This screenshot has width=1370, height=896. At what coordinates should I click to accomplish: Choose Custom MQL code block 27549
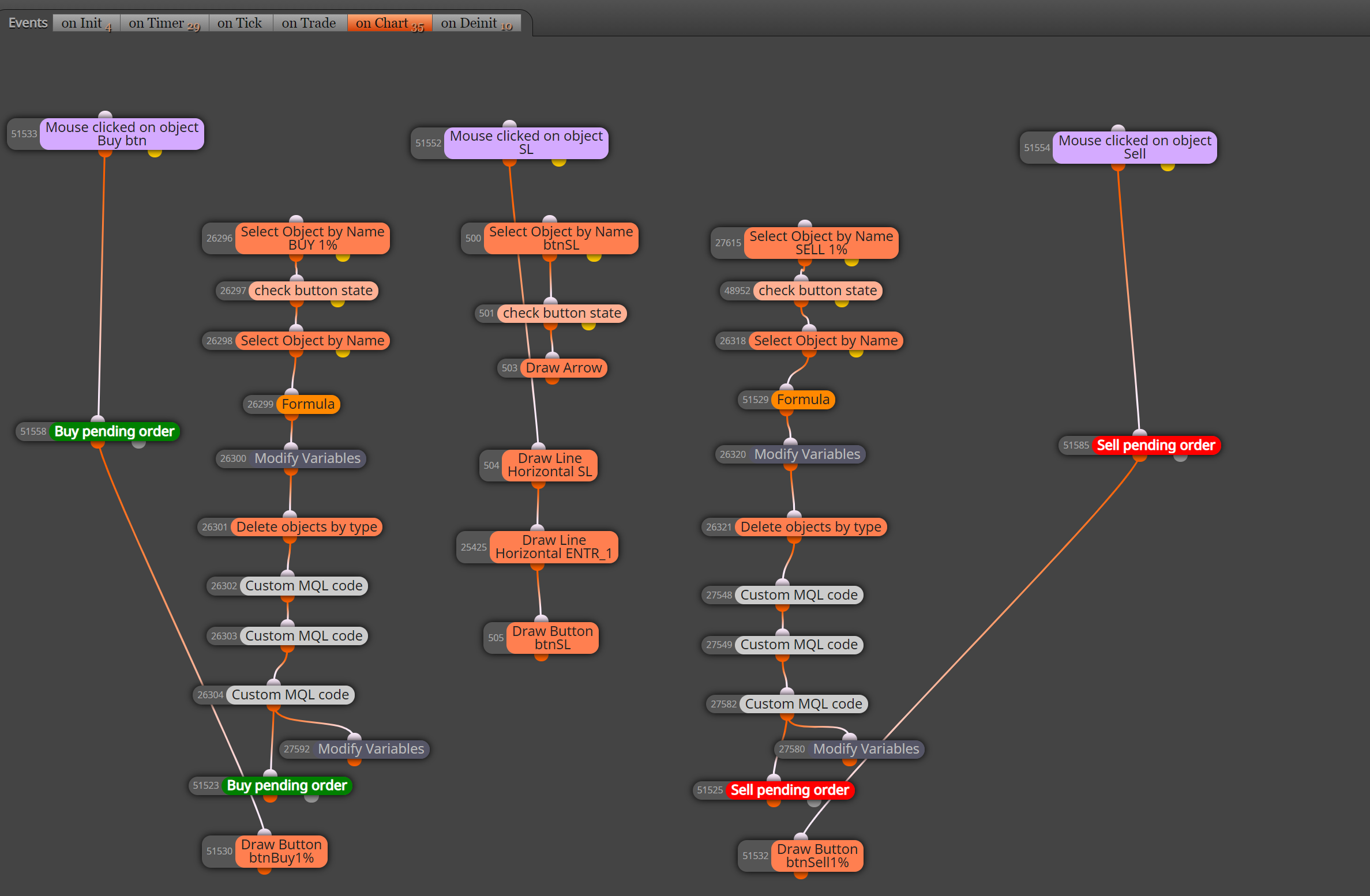[800, 645]
